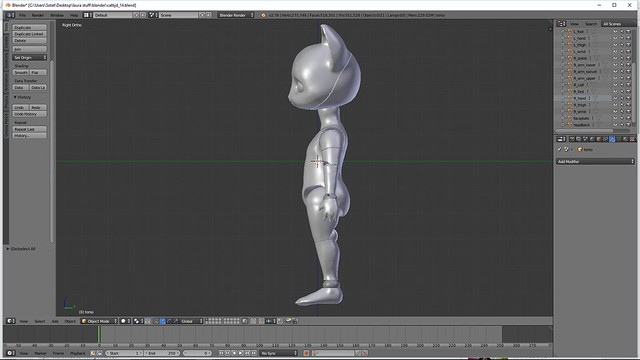Open the No Sync dropdown
640x360 pixels.
pyautogui.click(x=279, y=353)
